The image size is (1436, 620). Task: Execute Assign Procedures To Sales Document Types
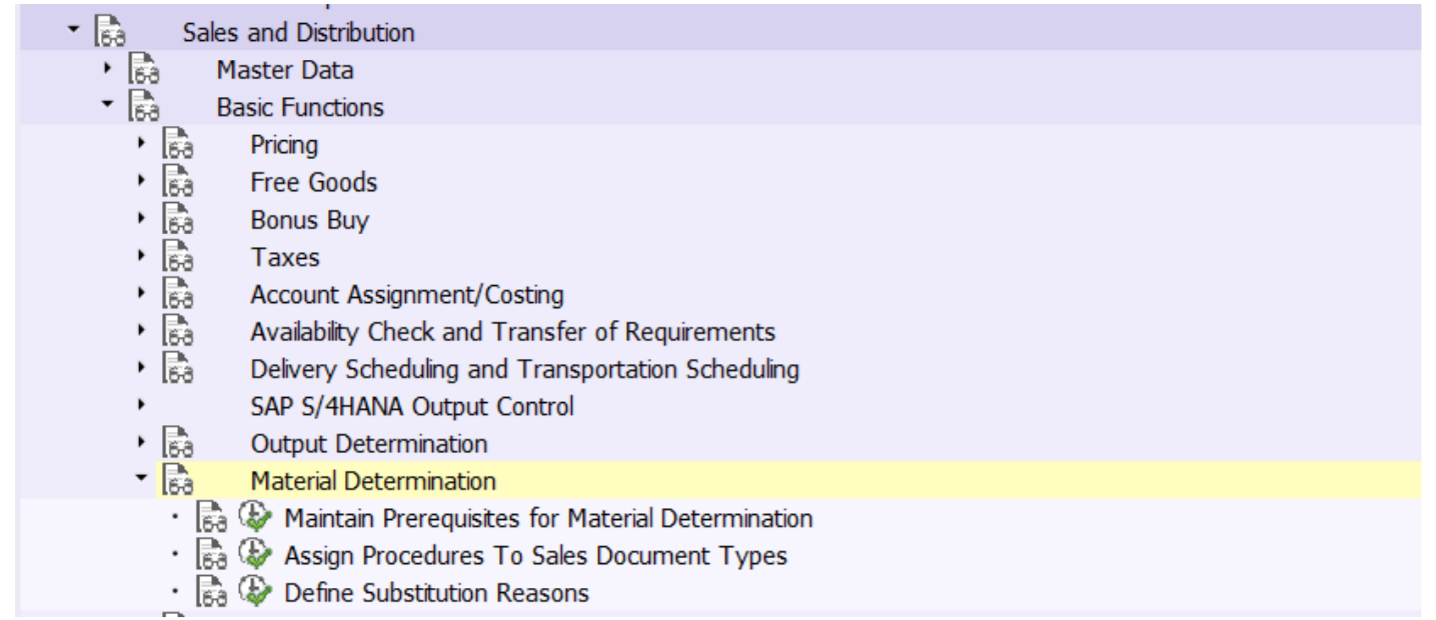tap(256, 556)
